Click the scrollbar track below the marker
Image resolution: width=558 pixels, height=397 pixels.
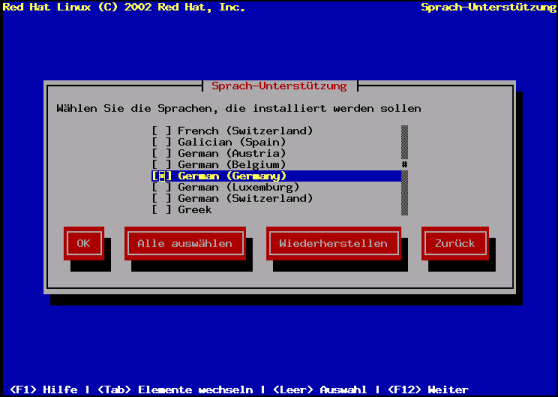click(405, 193)
